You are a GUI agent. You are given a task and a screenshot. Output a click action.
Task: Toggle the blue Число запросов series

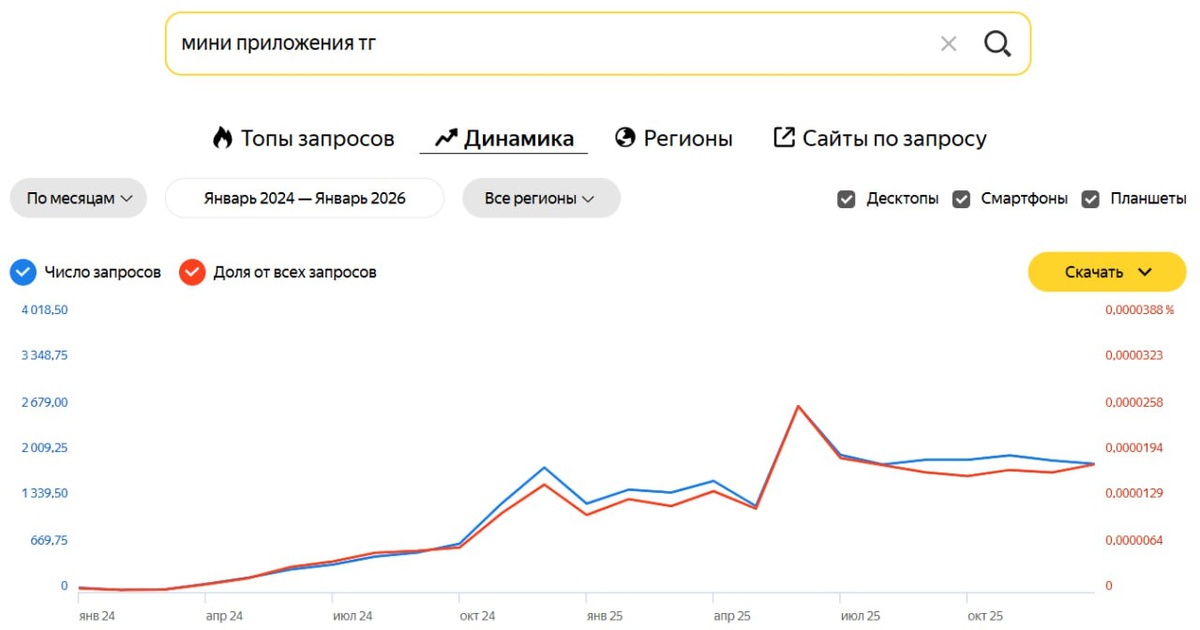point(23,272)
